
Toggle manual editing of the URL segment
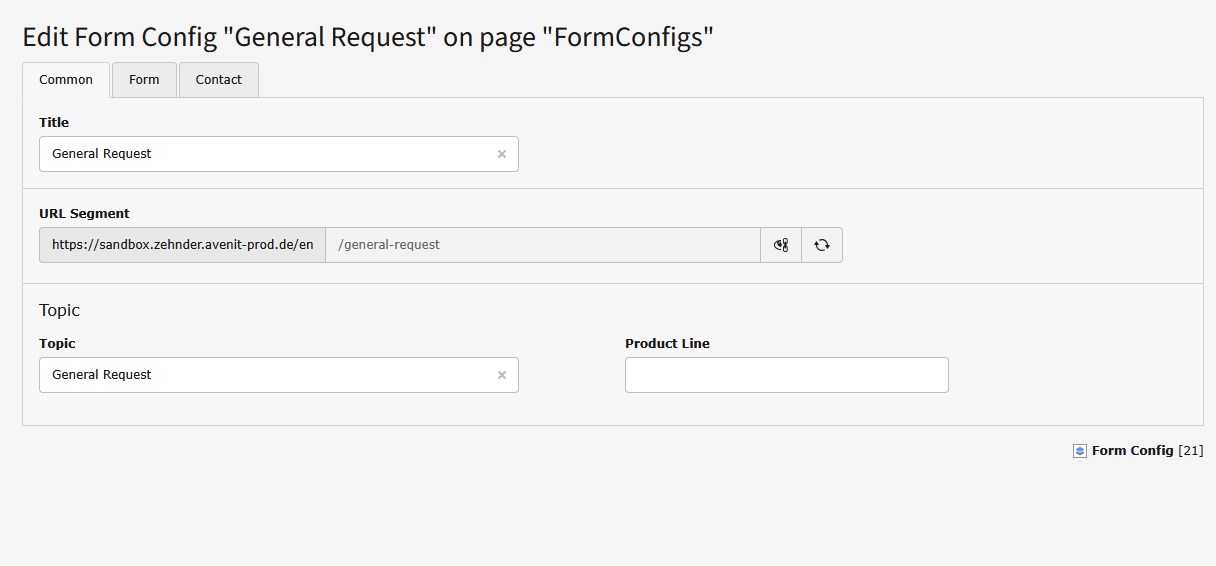point(781,245)
